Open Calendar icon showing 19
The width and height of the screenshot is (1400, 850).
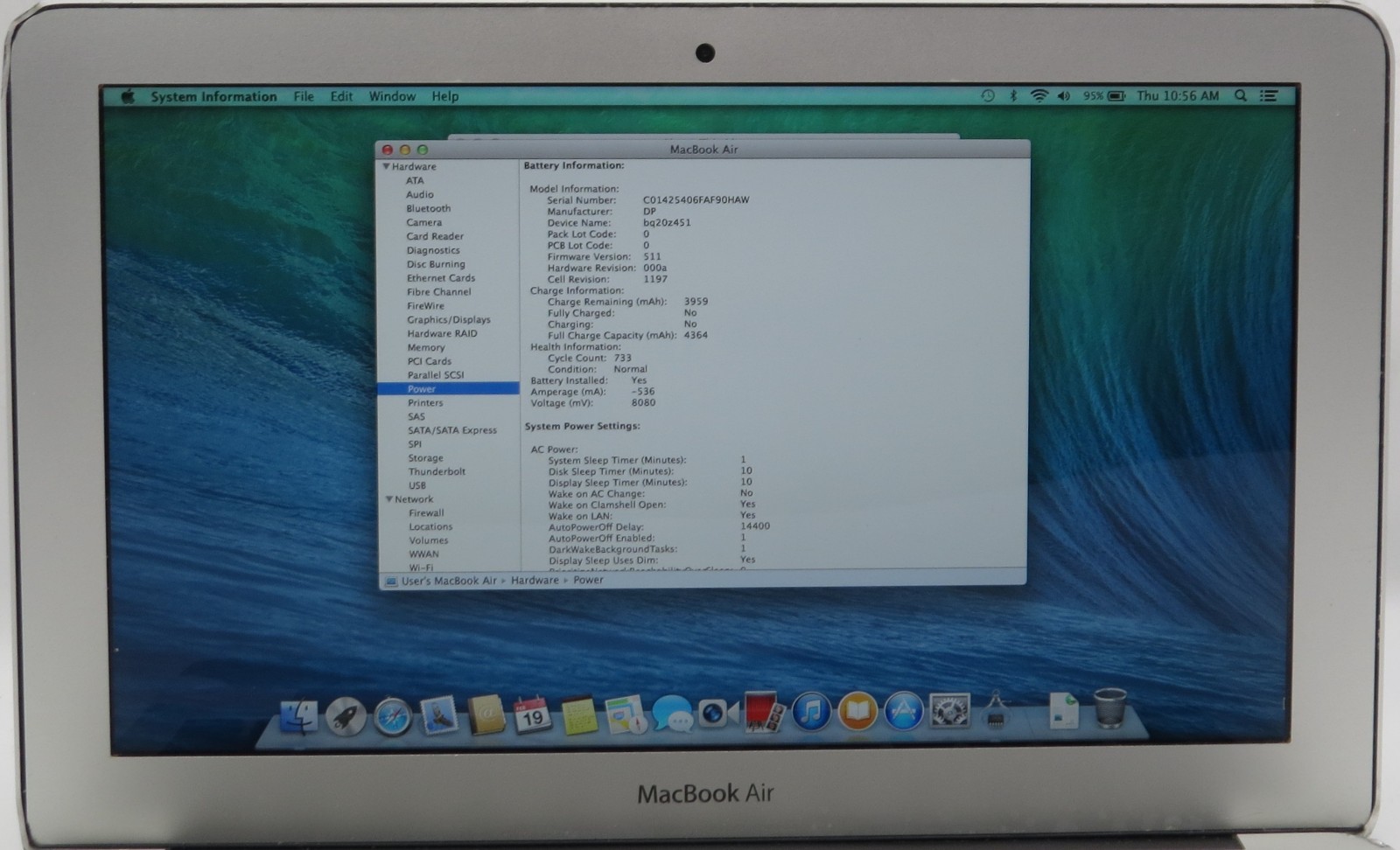[532, 715]
